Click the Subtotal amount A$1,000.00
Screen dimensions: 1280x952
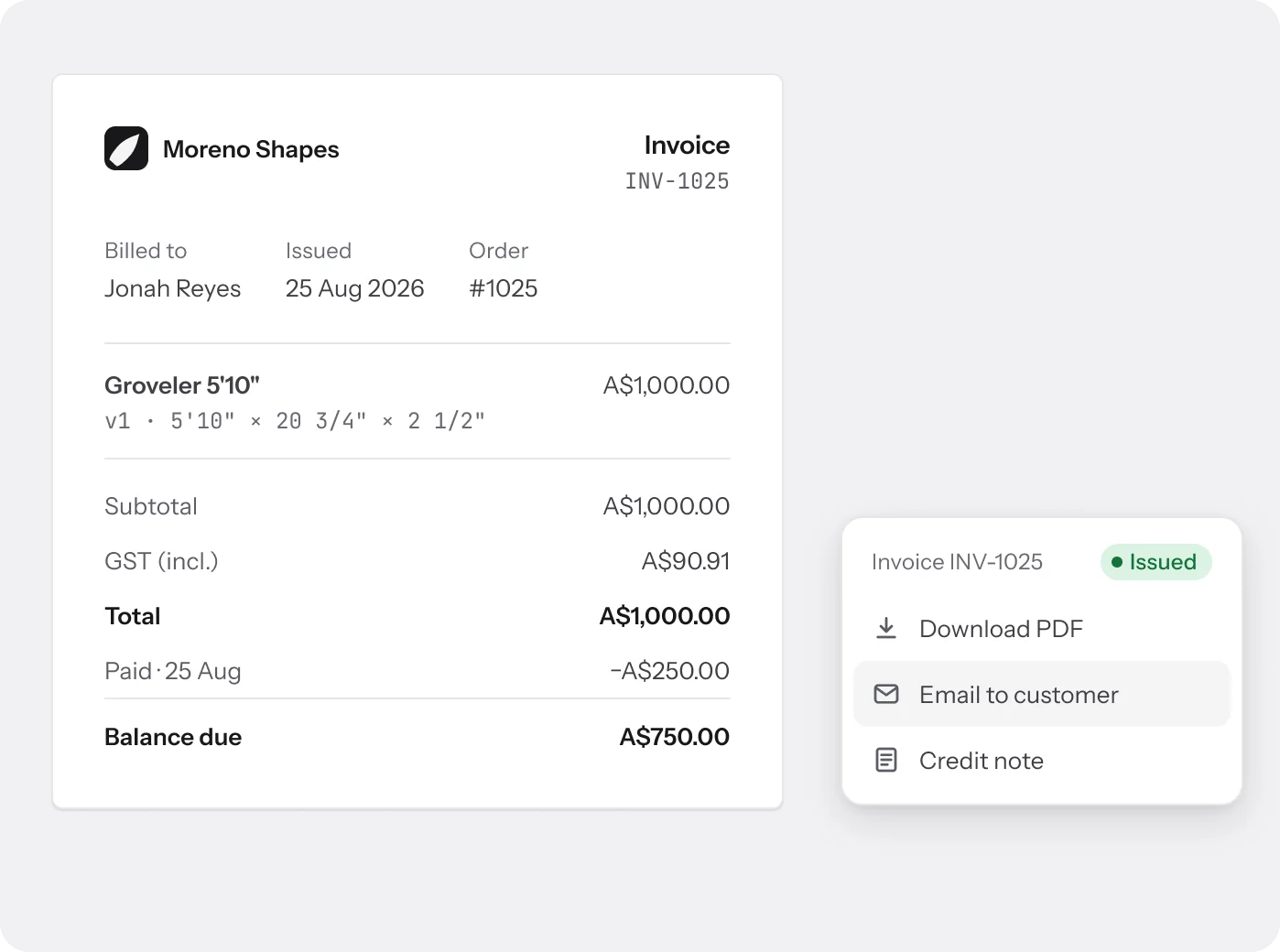pos(667,506)
